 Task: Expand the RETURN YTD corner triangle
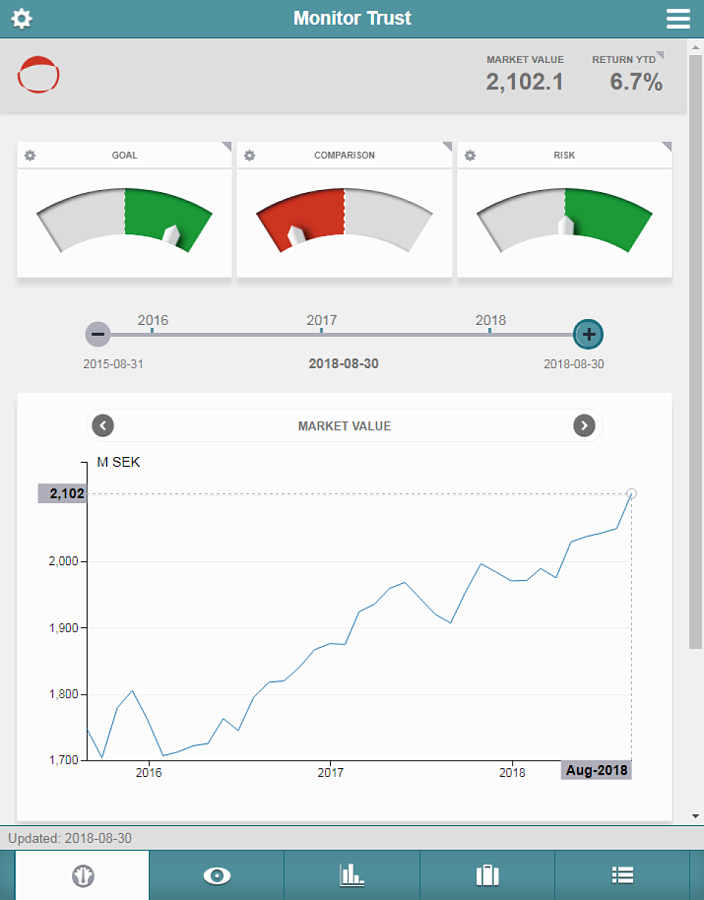point(660,55)
